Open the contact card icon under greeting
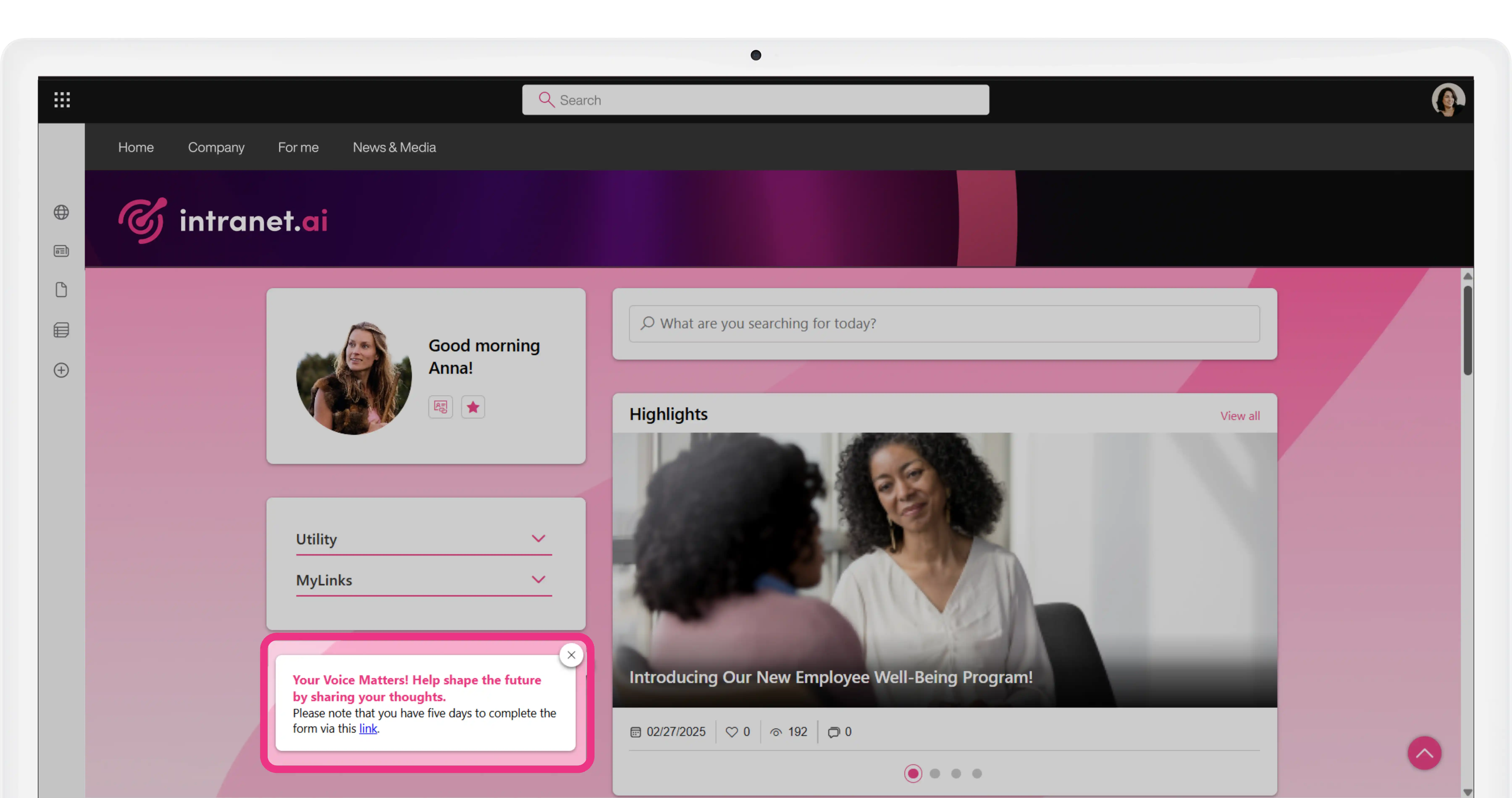This screenshot has height=798, width=1512. (x=441, y=407)
